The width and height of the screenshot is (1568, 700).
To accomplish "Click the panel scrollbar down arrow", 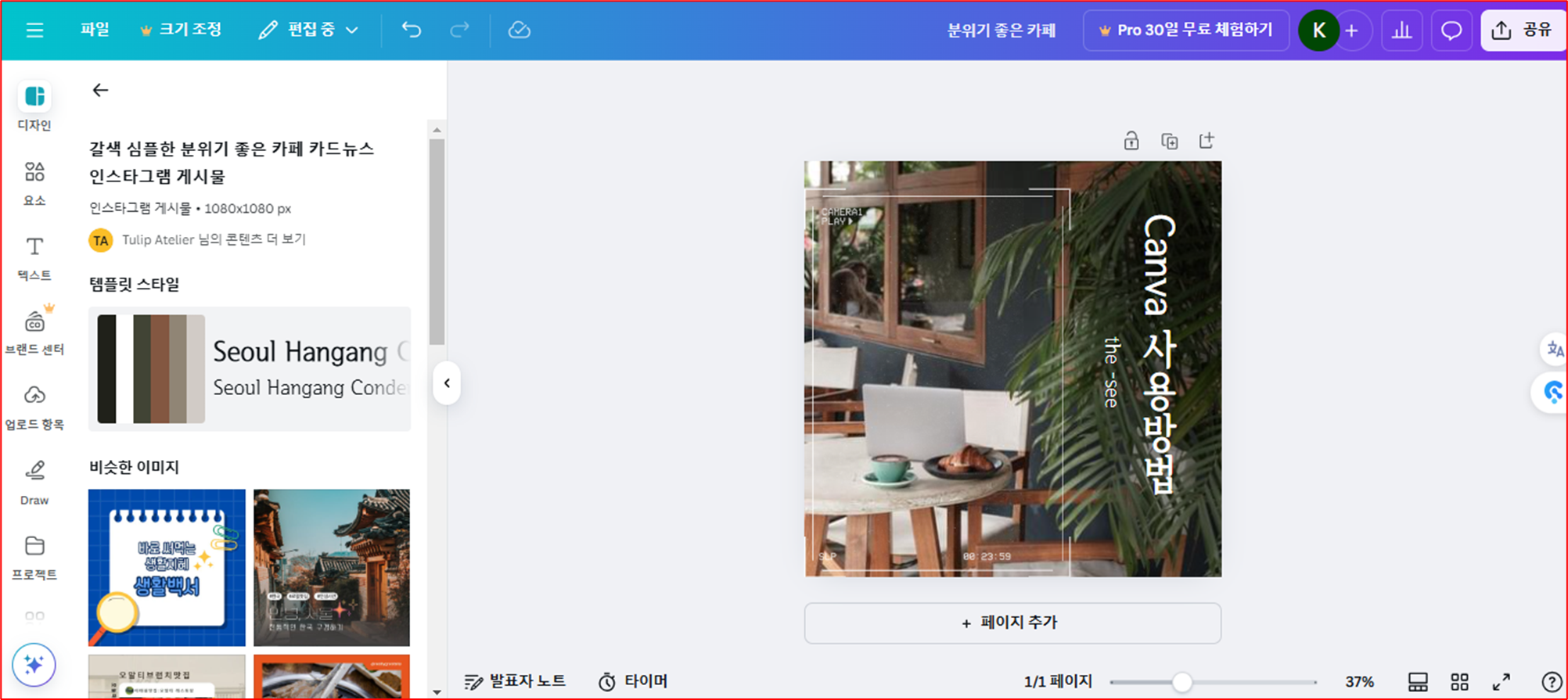I will pyautogui.click(x=437, y=692).
